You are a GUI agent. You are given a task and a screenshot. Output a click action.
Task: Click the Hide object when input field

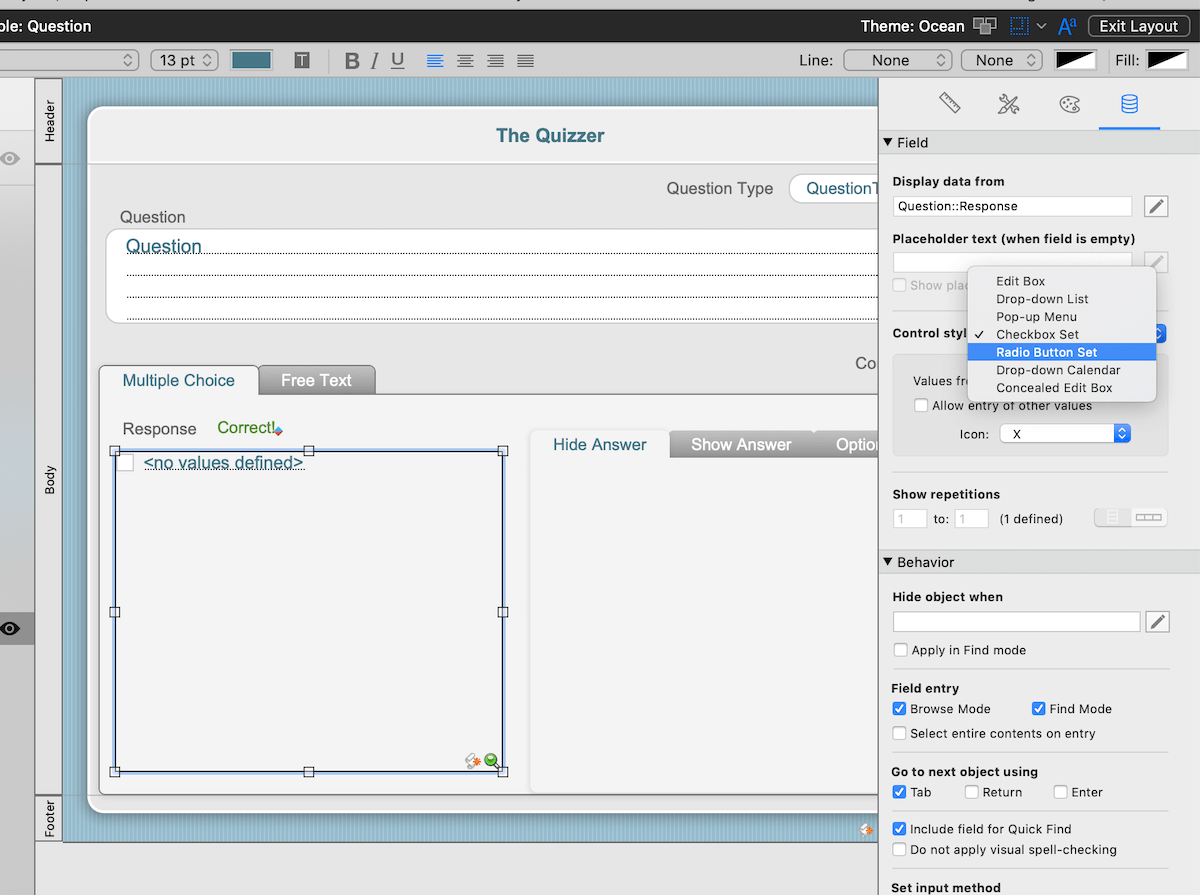(x=1016, y=622)
